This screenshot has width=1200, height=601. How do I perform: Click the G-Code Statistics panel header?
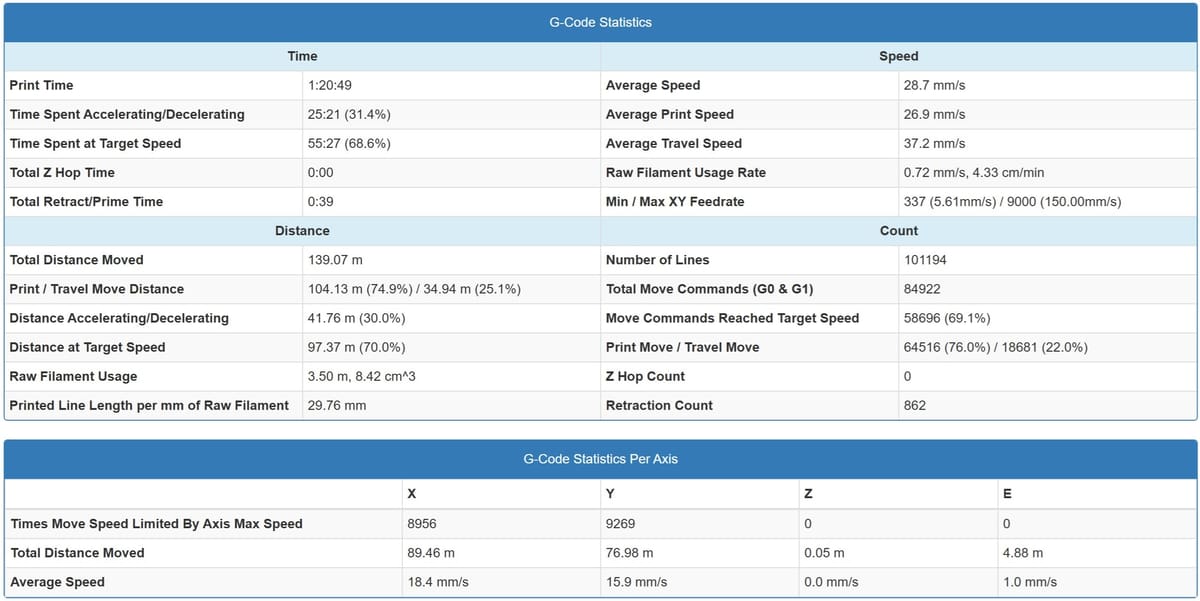pos(600,22)
